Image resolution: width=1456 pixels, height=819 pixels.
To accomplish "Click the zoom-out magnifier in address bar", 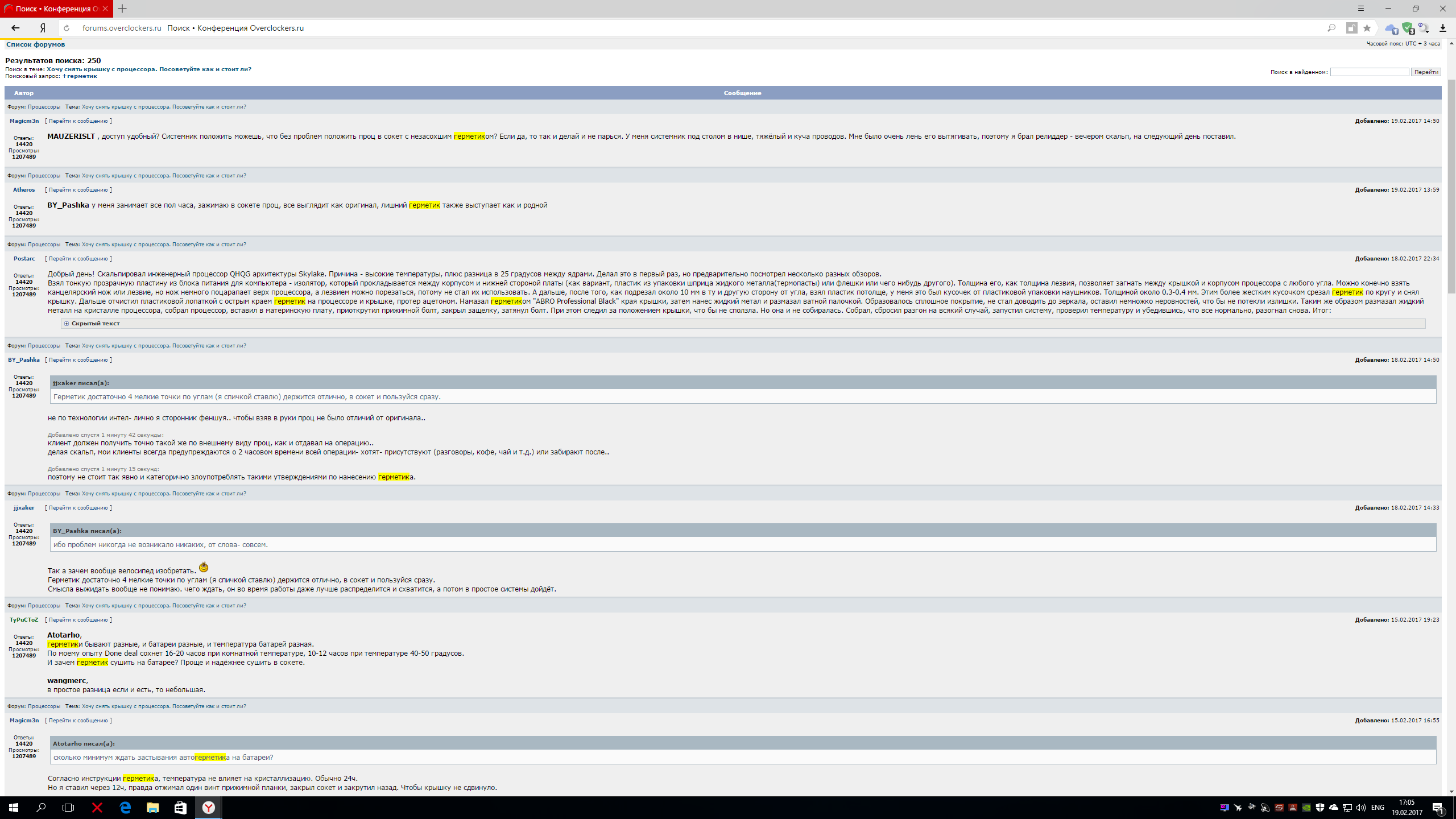I will coord(1331,28).
